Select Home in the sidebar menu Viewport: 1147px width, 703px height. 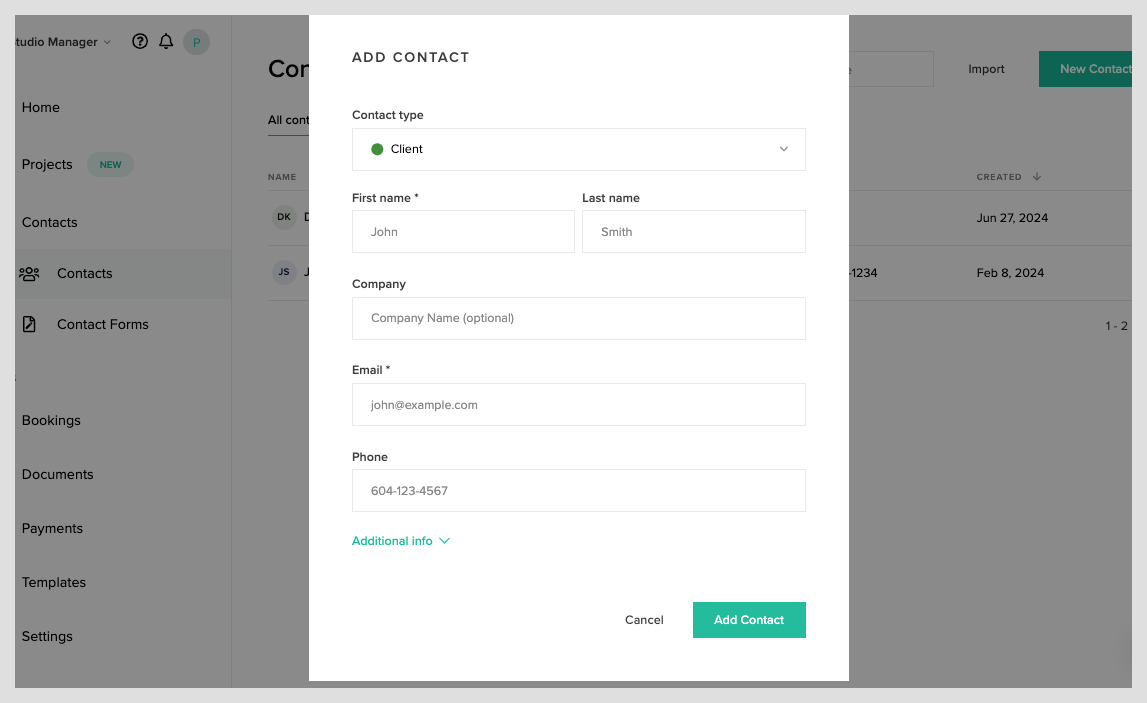tap(40, 107)
